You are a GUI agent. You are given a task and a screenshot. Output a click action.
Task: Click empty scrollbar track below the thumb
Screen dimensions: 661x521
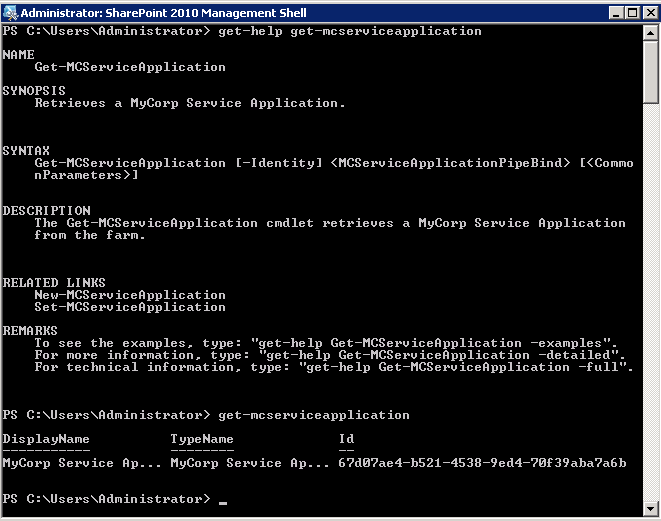(651, 300)
